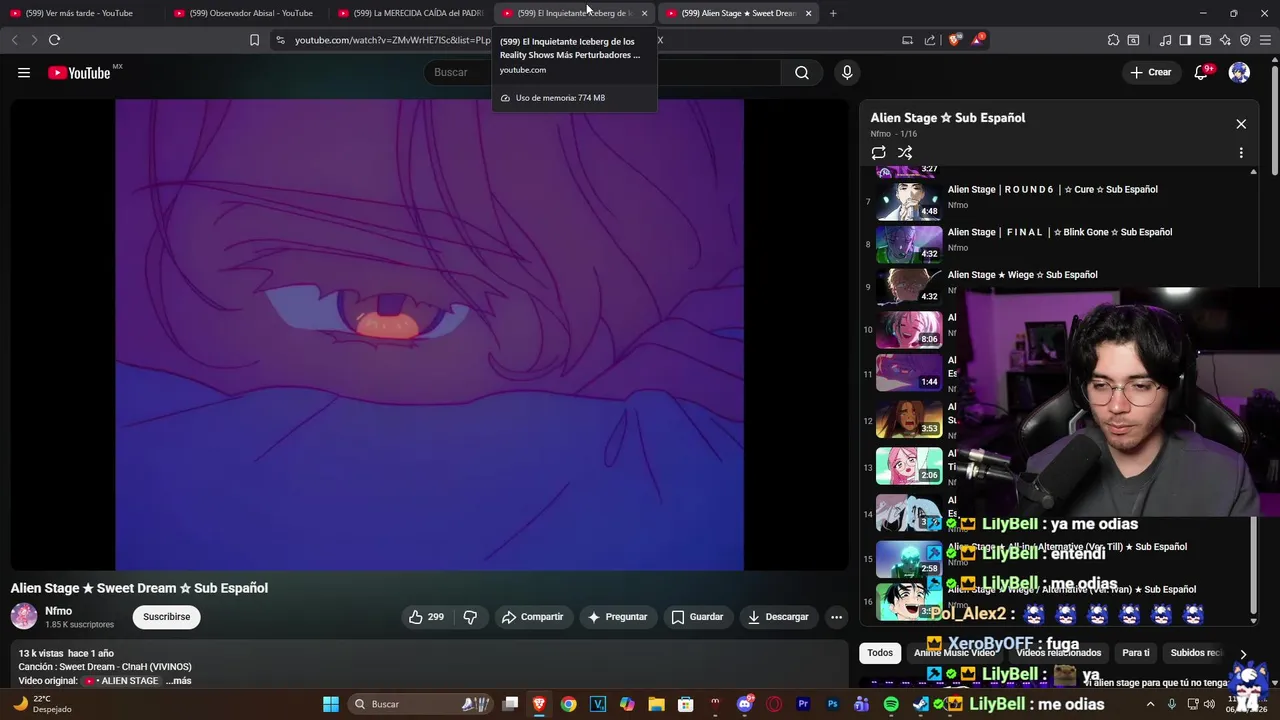Viewport: 1280px width, 720px height.
Task: Open Brave Rewards triangle icon
Action: point(978,40)
